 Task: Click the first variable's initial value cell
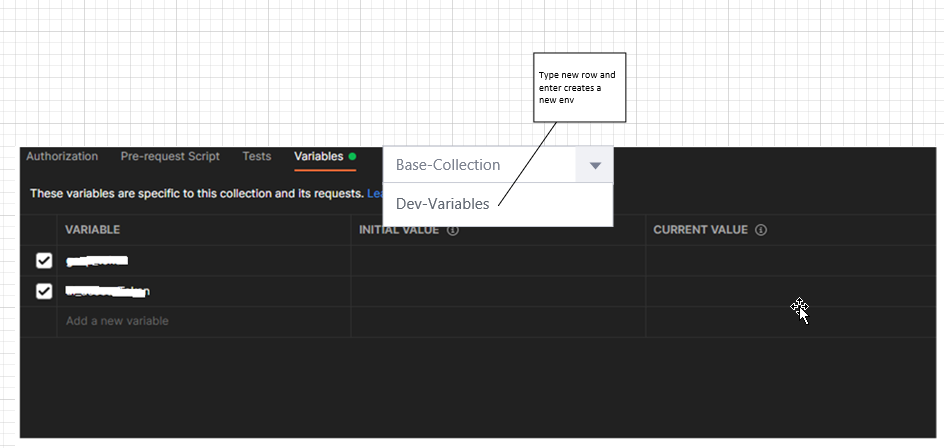498,261
